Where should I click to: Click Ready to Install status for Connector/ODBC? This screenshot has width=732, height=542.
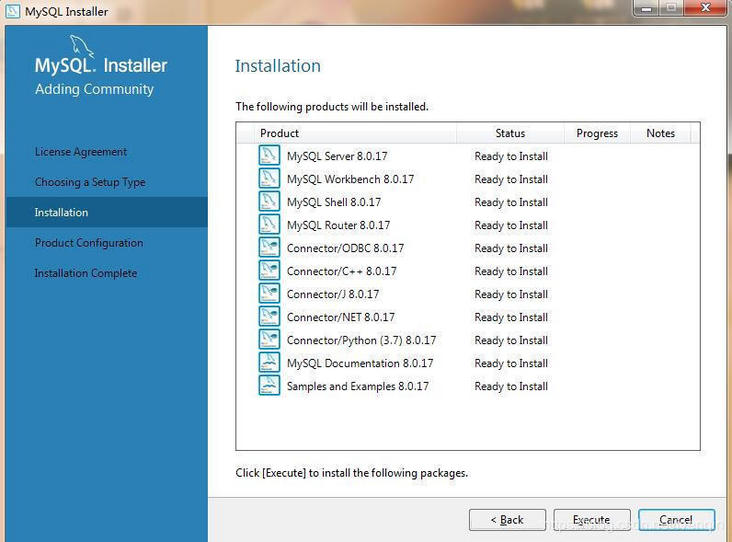tap(511, 248)
